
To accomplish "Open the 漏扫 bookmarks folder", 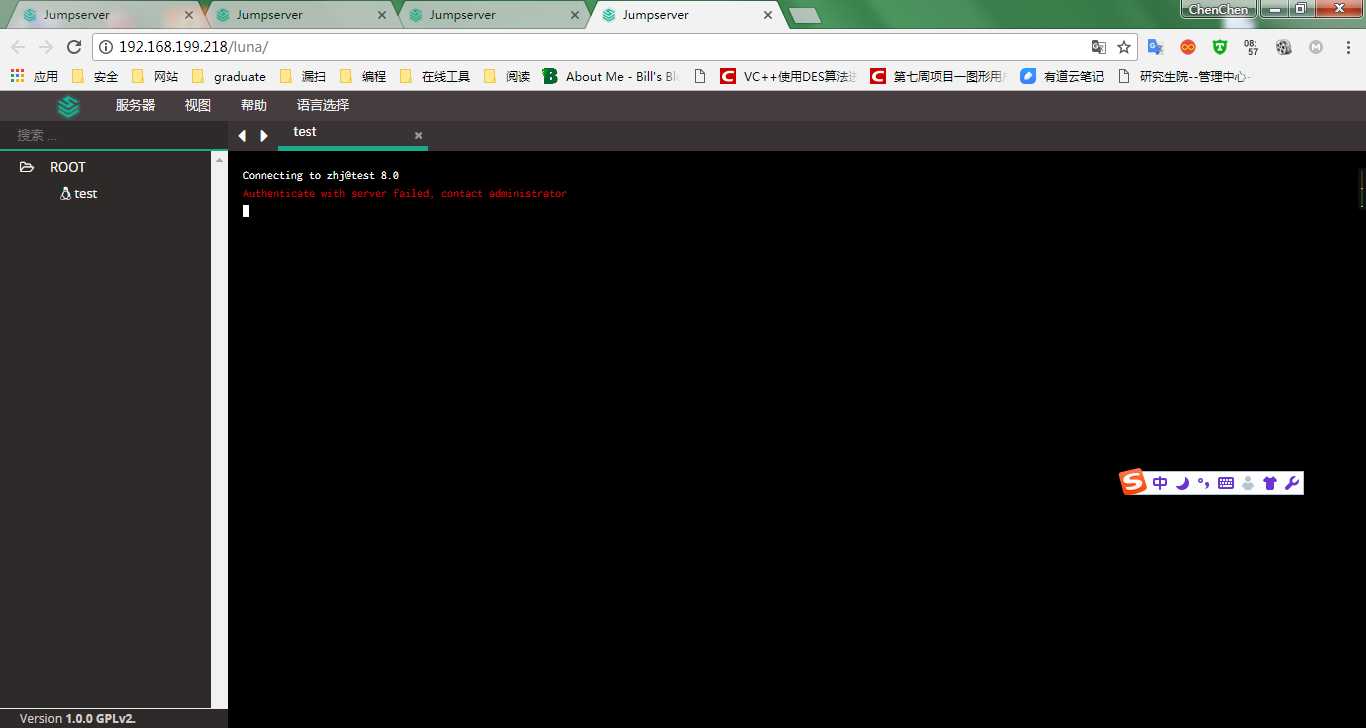I will click(303, 76).
